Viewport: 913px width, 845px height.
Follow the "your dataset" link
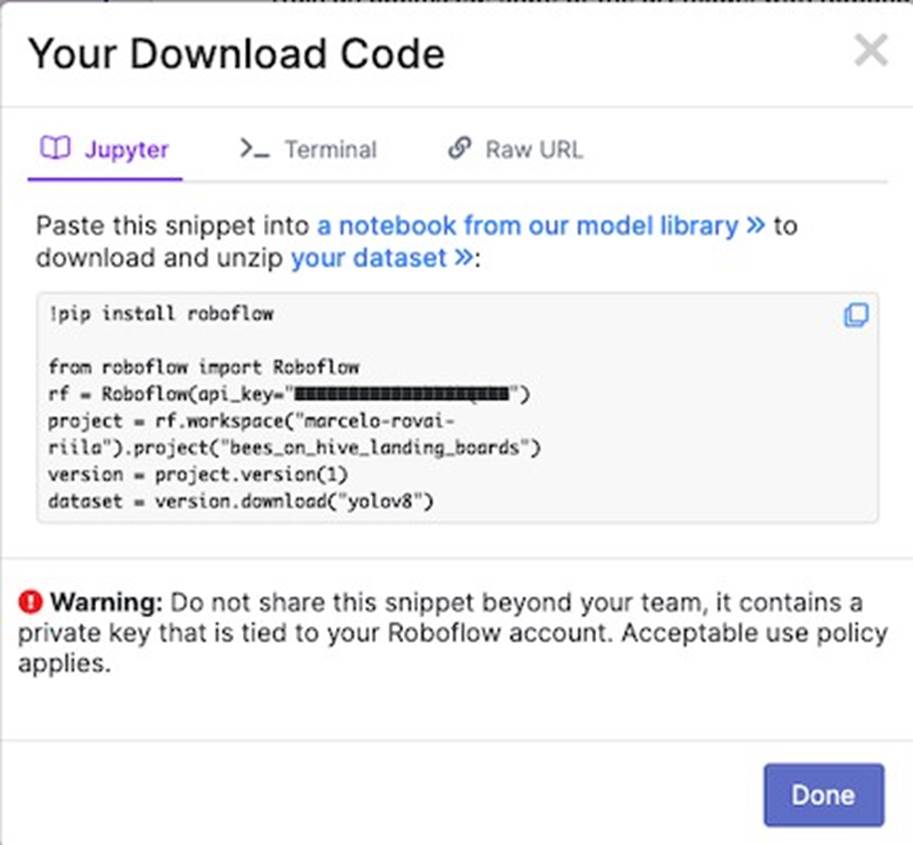click(x=368, y=258)
